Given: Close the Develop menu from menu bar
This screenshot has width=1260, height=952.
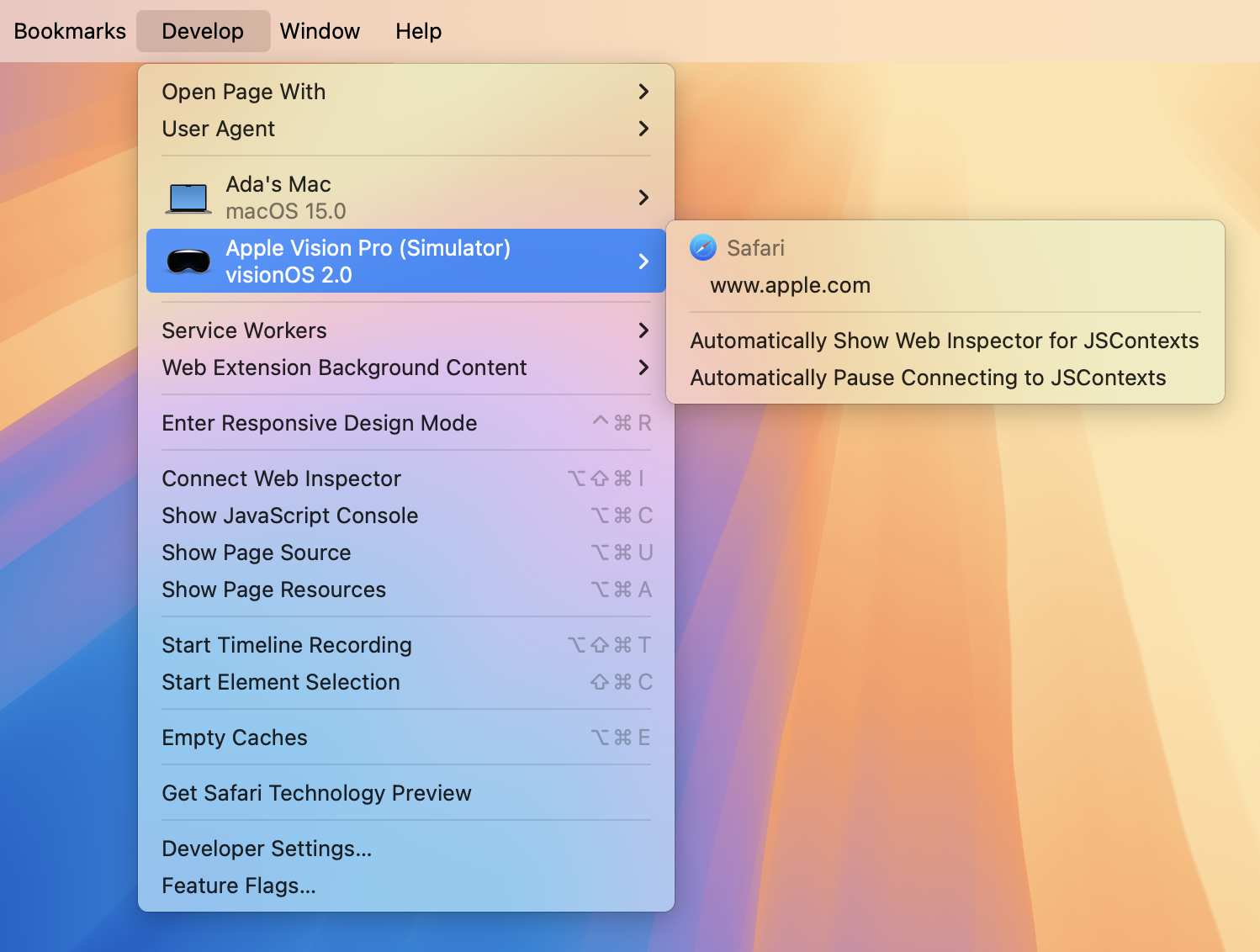Looking at the screenshot, I should point(203,31).
